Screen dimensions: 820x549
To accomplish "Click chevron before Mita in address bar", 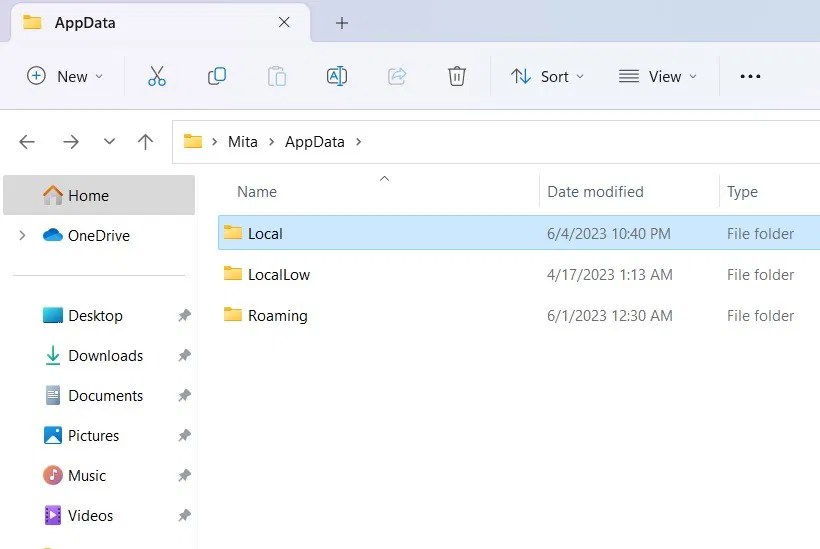I will coord(214,142).
